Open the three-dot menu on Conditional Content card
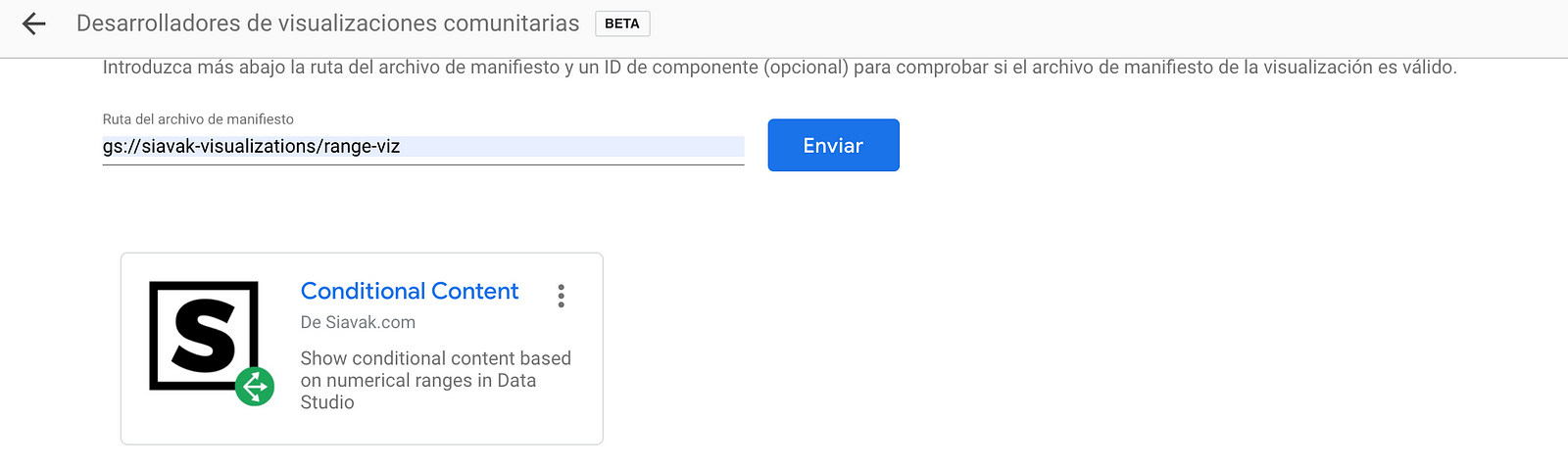 pos(561,297)
